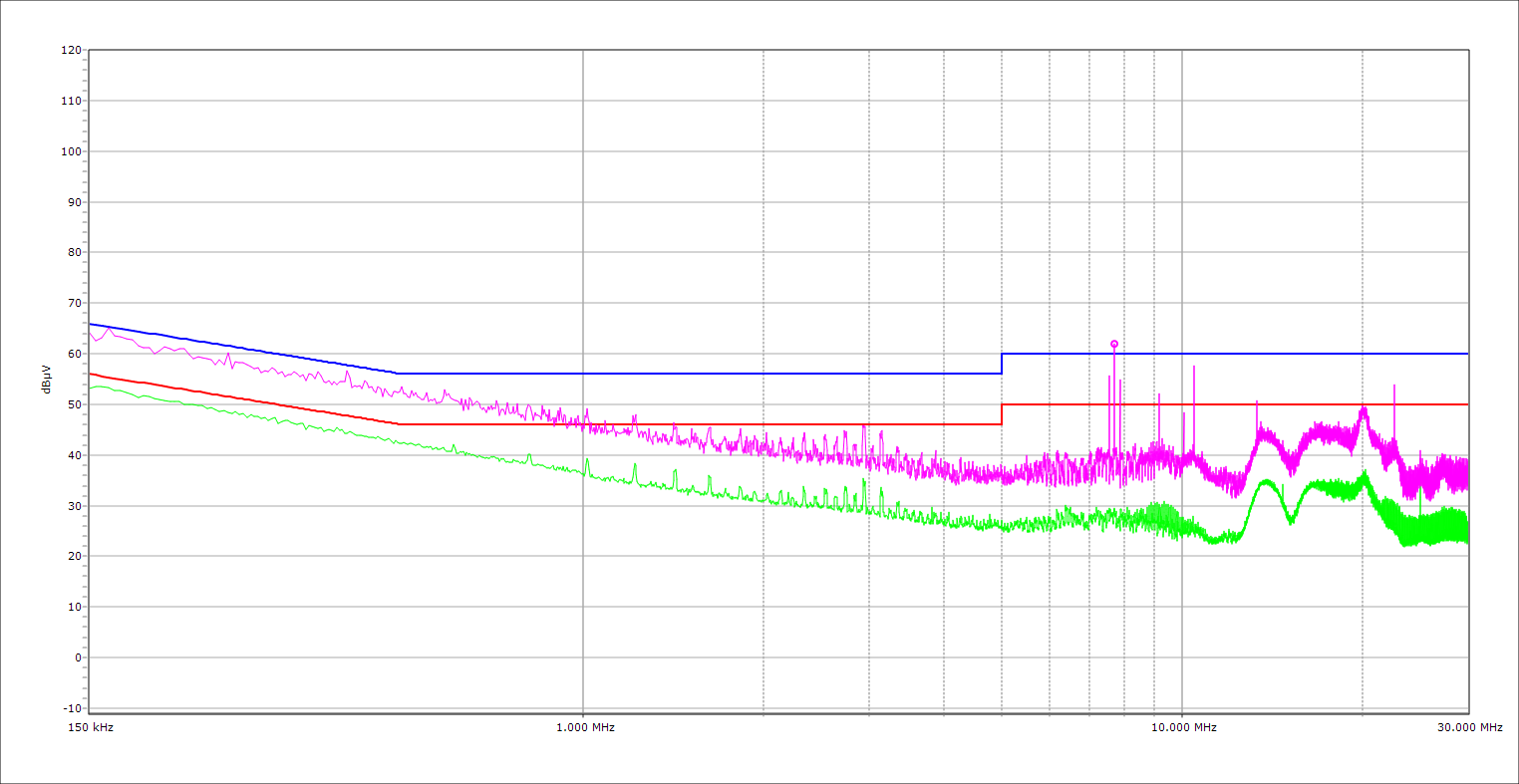Click the magenta peak marker circle
This screenshot has height=784, width=1519.
[x=1114, y=344]
